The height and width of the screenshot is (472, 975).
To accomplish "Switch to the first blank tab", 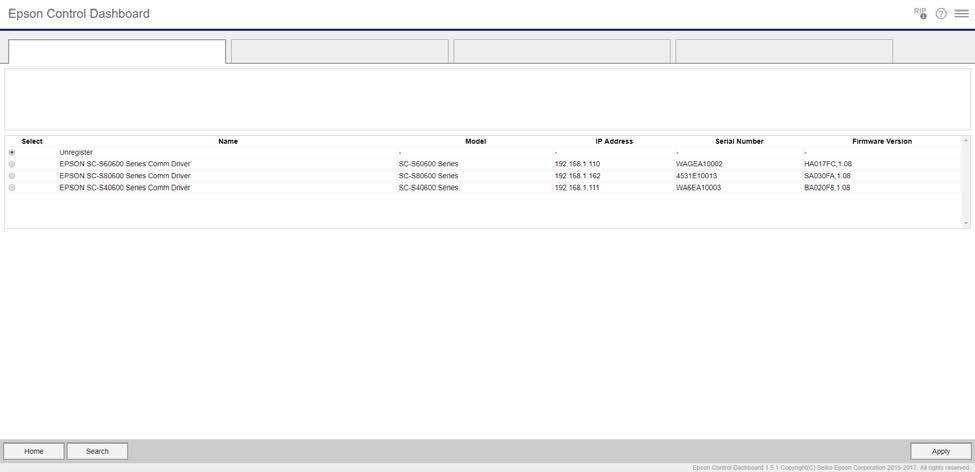I will 117,52.
